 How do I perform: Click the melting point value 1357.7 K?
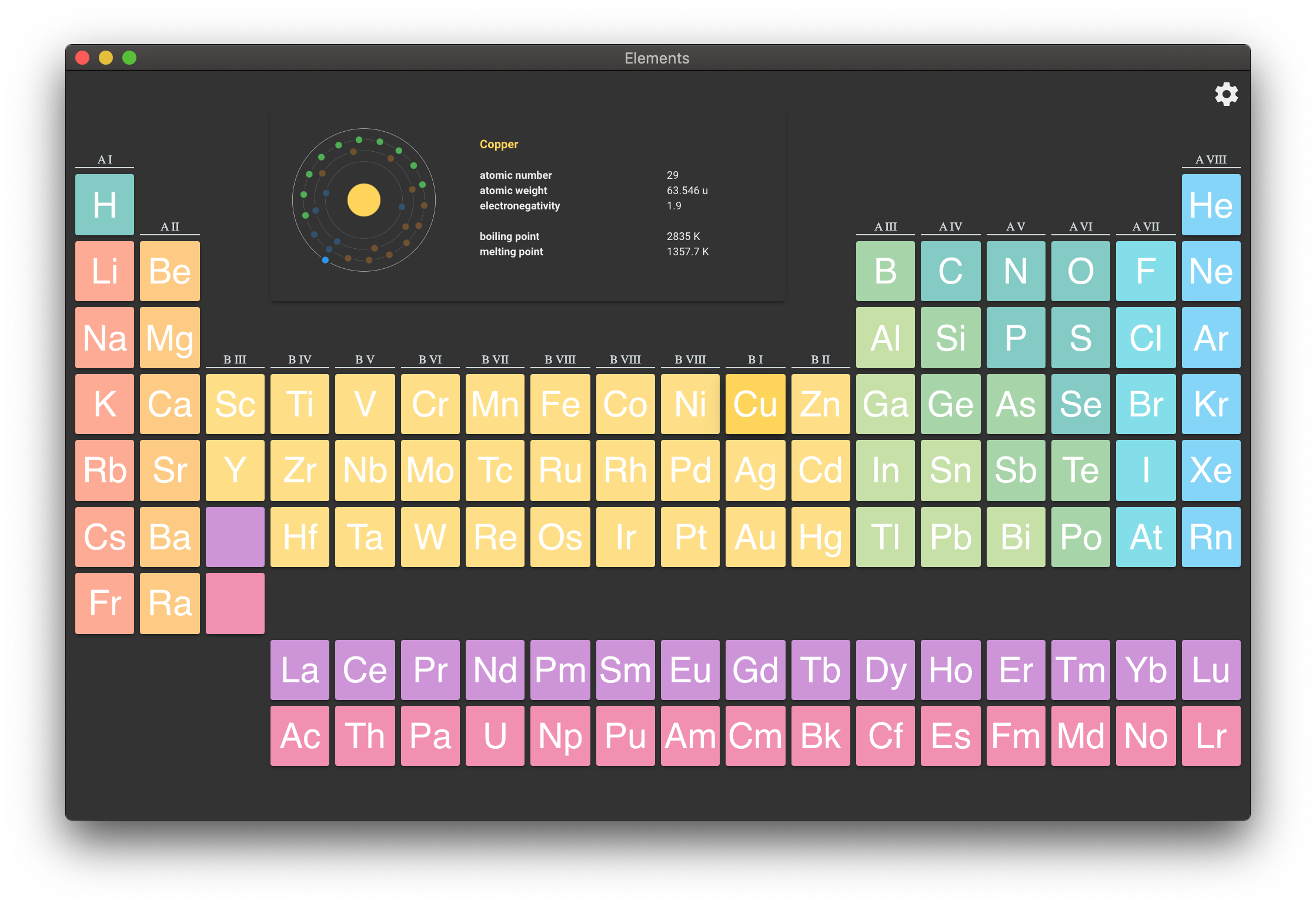tap(687, 252)
